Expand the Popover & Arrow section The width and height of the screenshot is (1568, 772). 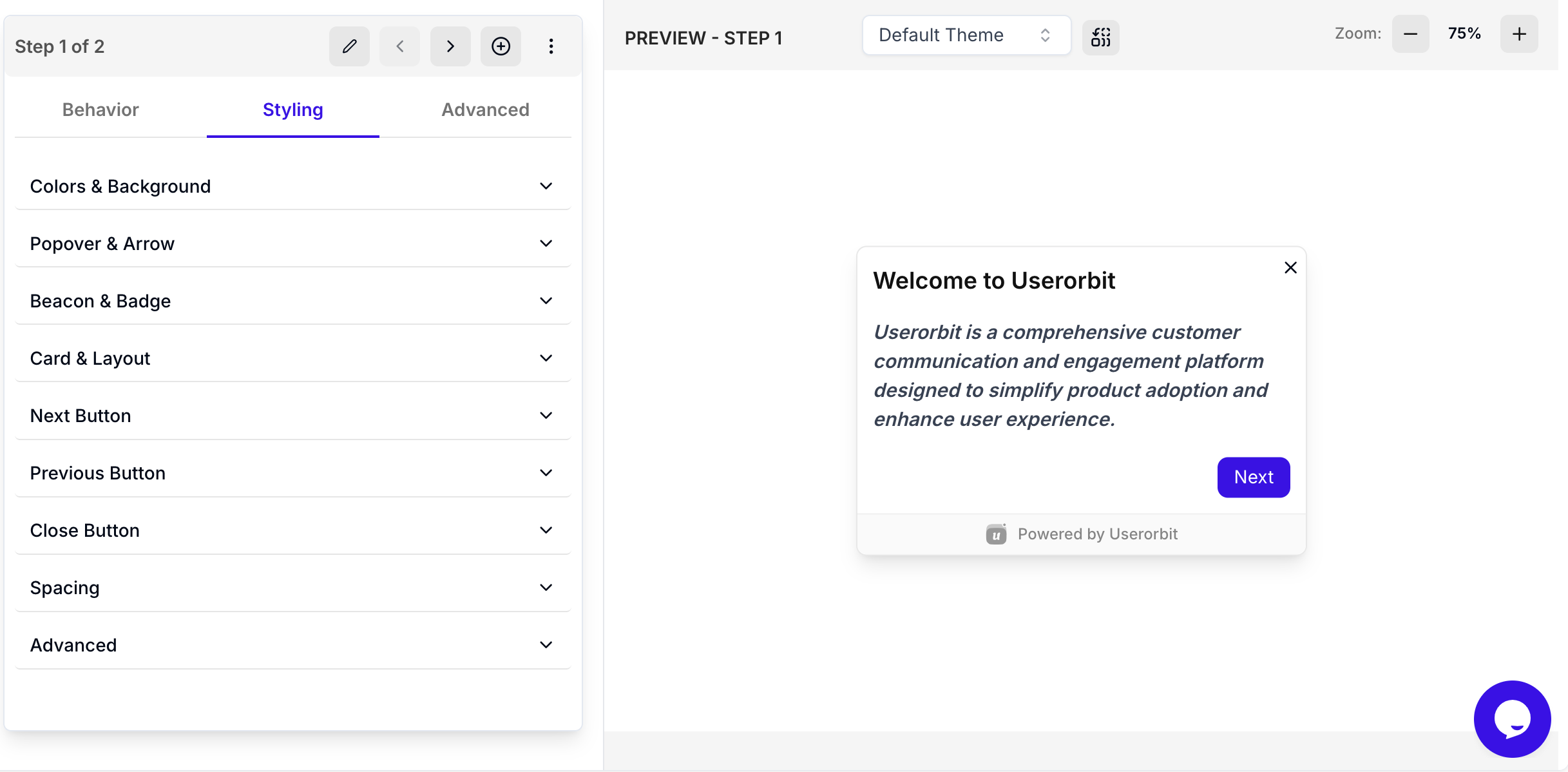tap(292, 244)
